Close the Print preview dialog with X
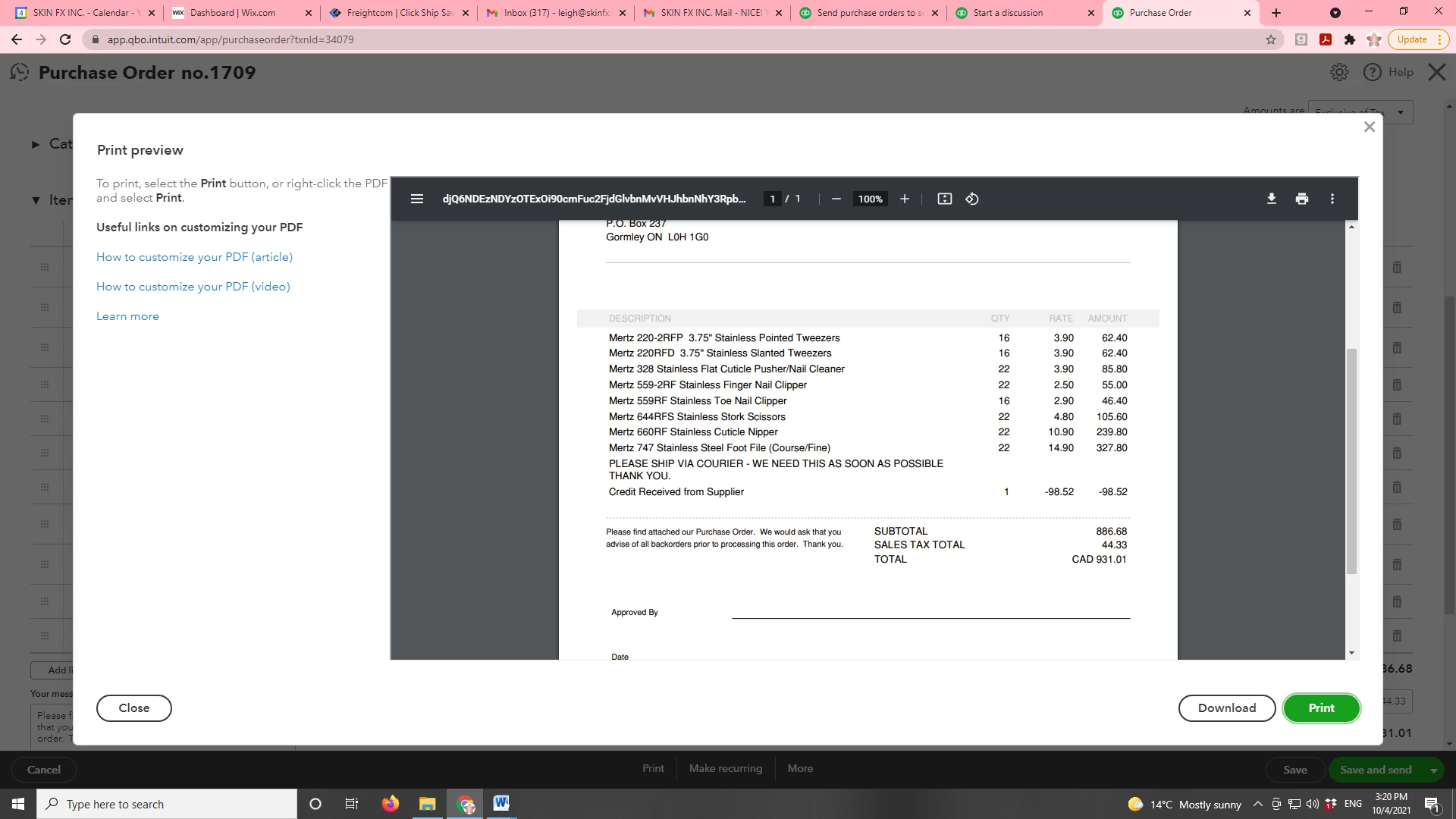Image resolution: width=1456 pixels, height=819 pixels. click(1369, 127)
